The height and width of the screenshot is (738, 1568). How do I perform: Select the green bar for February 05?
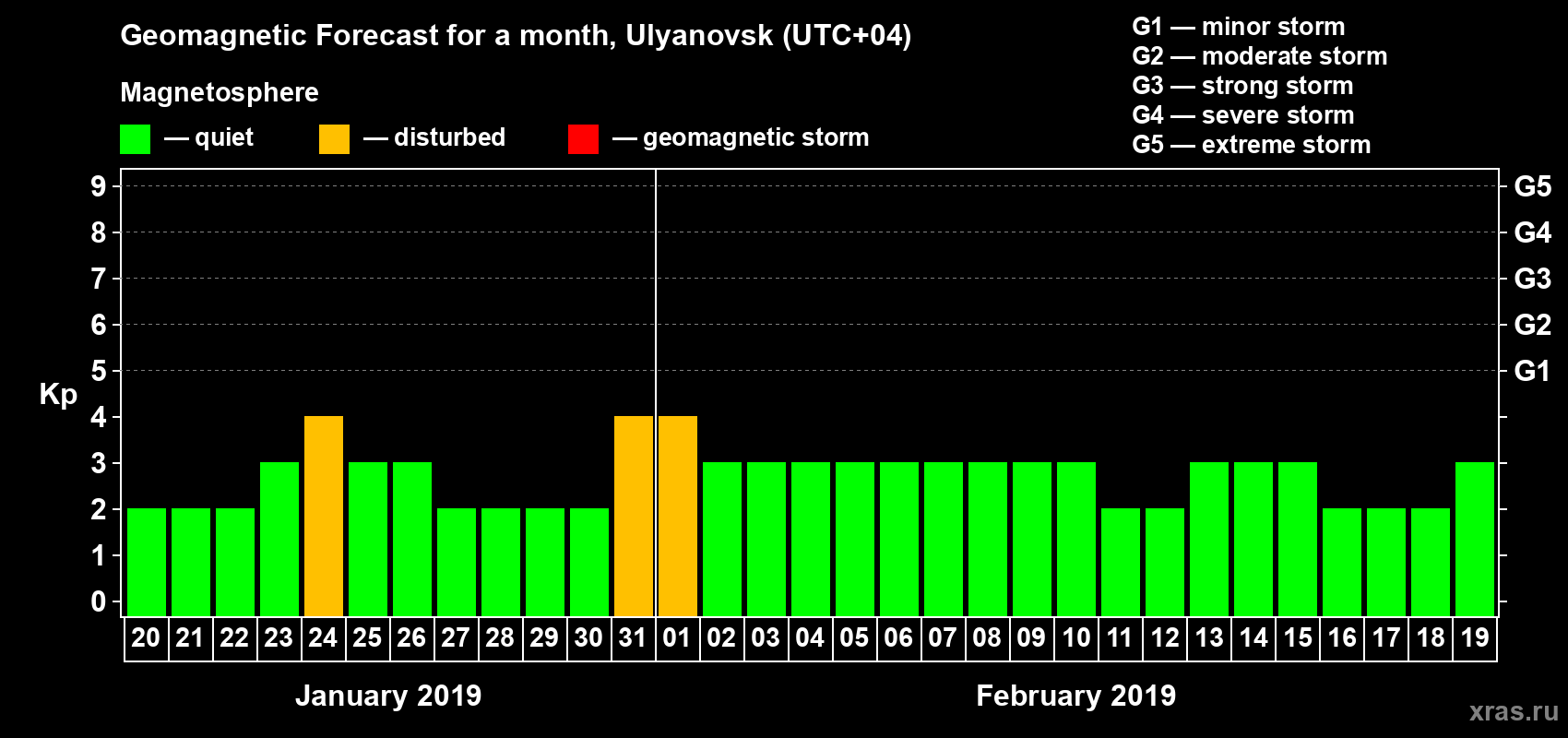855,539
